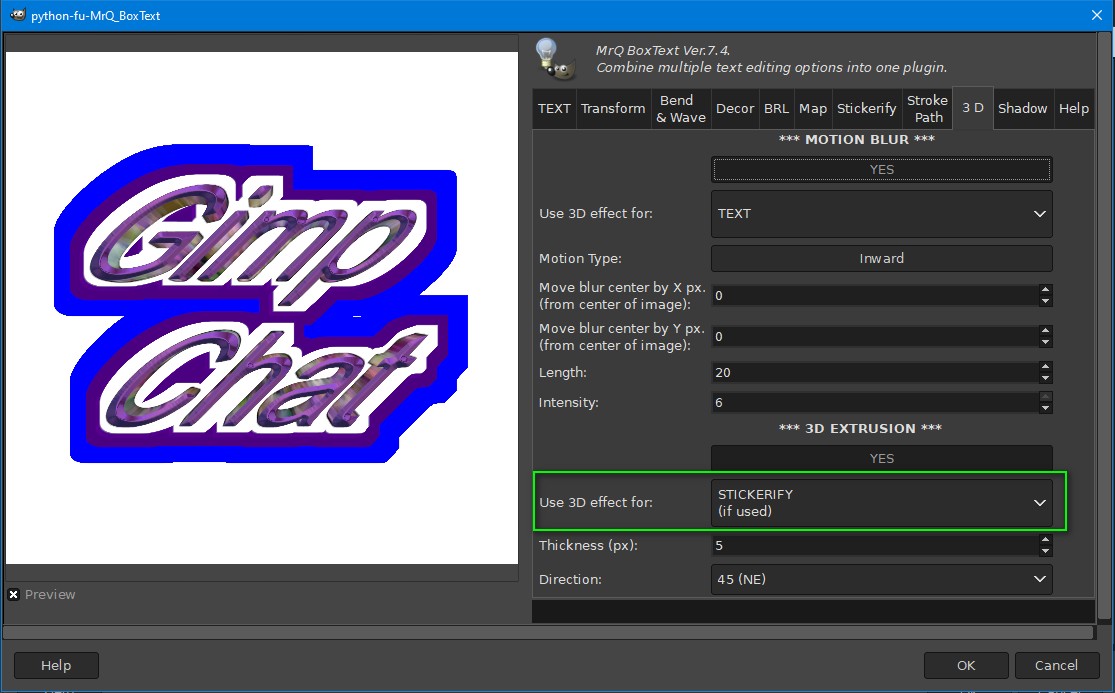Screen dimensions: 1115x693
Task: Click the lightbulb plugin icon
Action: pyautogui.click(x=555, y=58)
